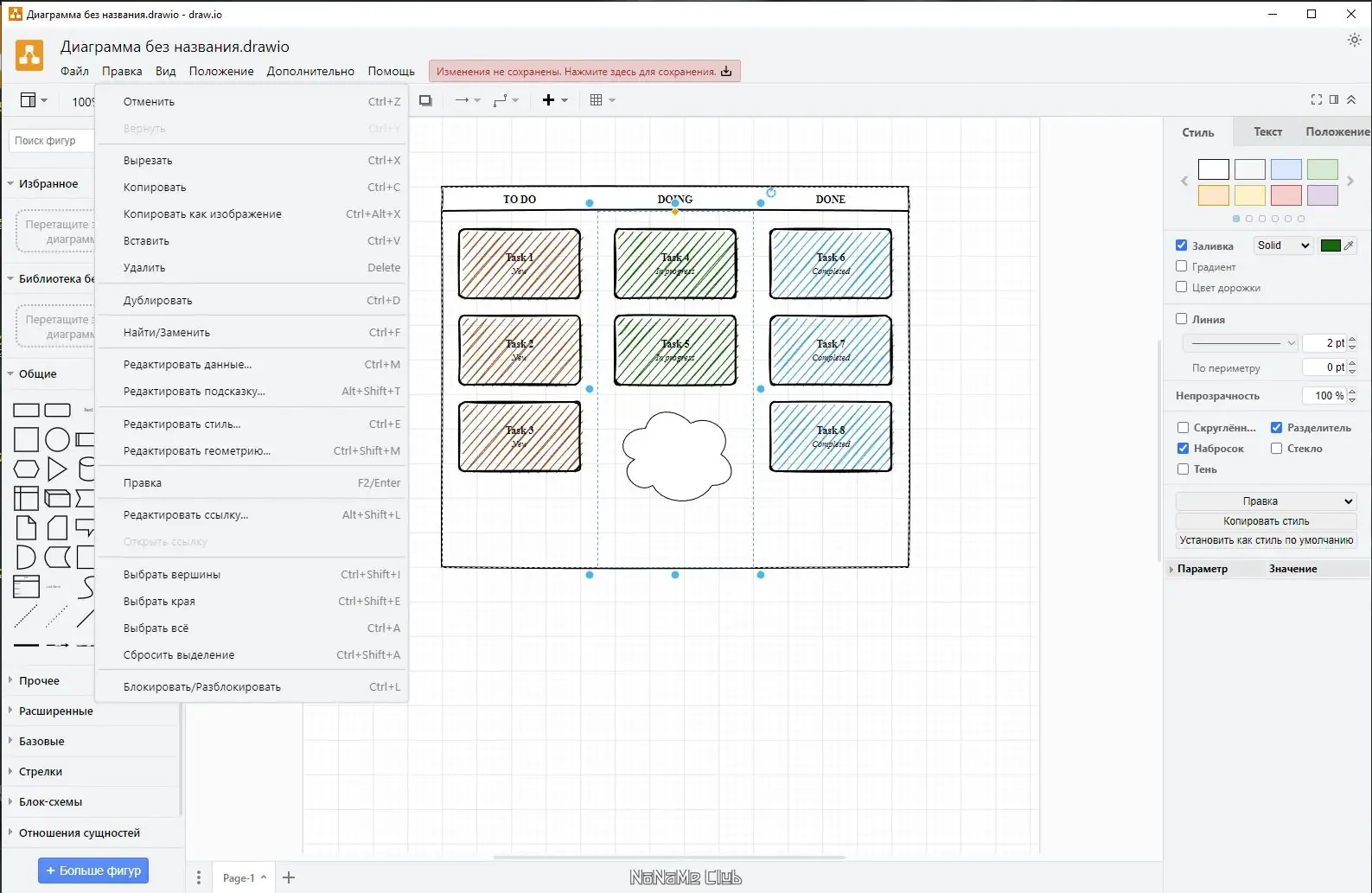1372x893 pixels.
Task: Click the draw.io app logo
Action: click(x=29, y=56)
